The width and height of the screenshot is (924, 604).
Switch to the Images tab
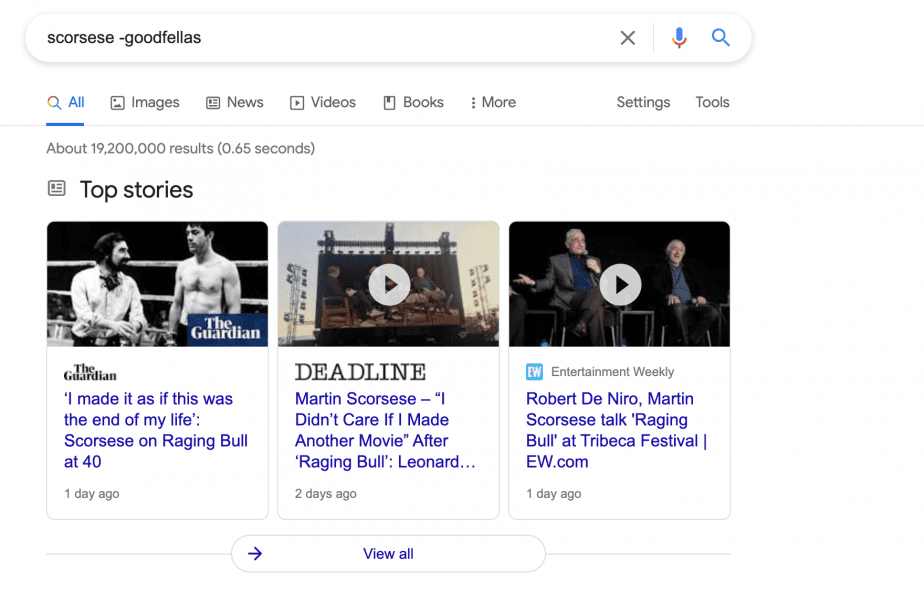[145, 103]
